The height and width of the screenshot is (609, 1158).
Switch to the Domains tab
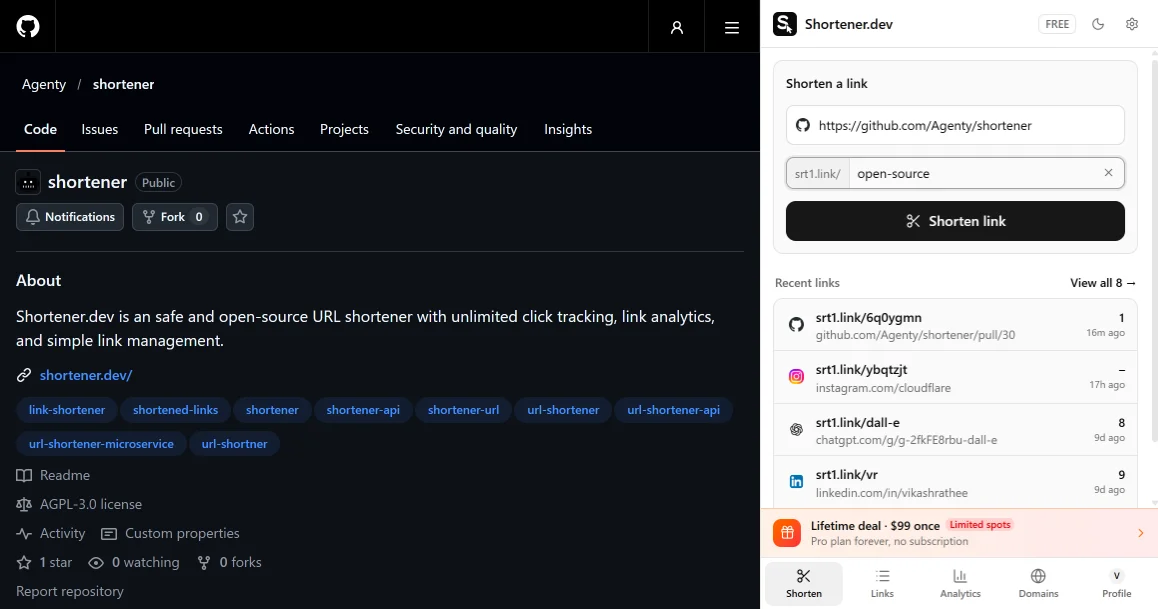tap(1038, 583)
